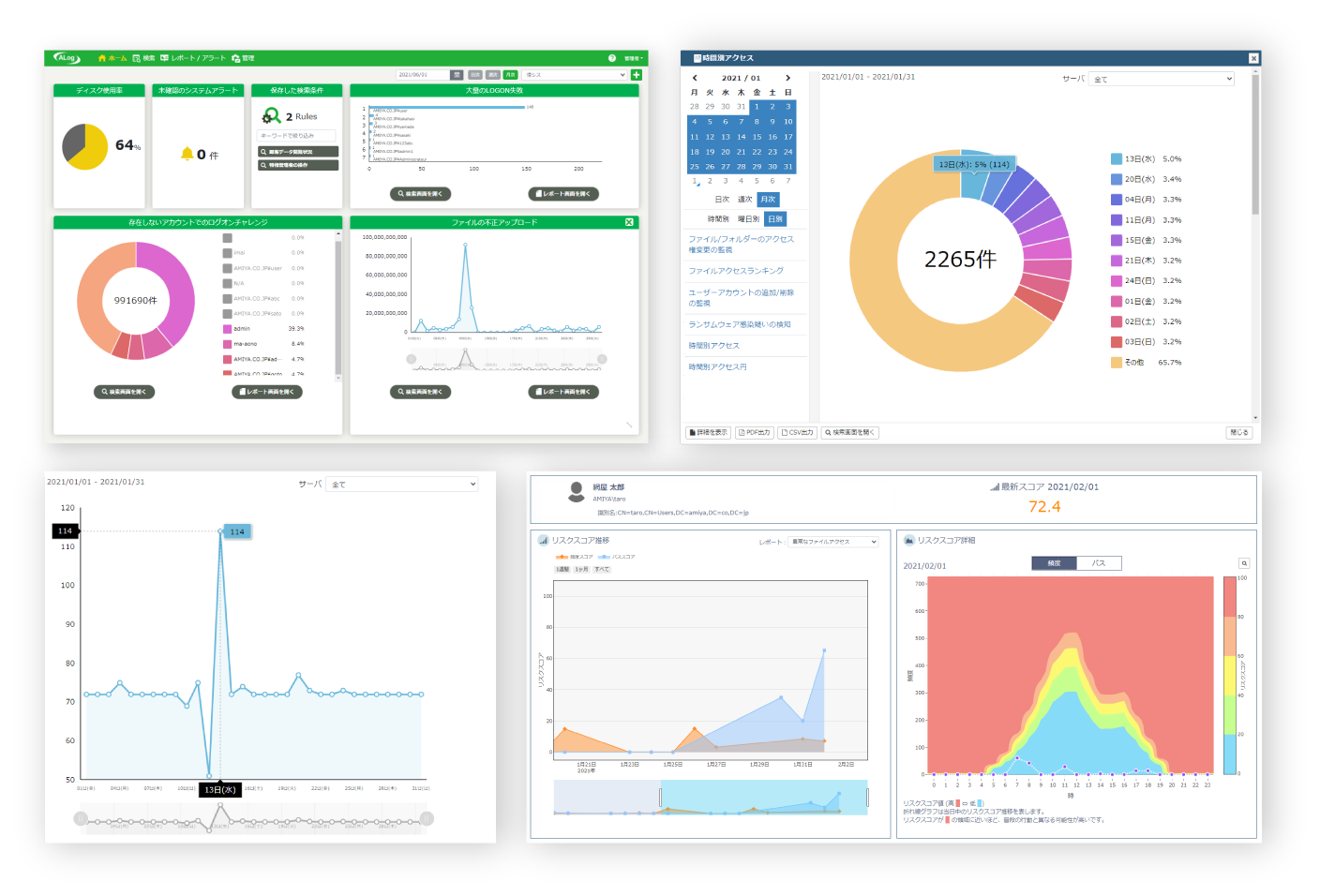Switch dashboard period to 週次 in header
Viewport: 1320px width, 896px height.
(x=492, y=75)
